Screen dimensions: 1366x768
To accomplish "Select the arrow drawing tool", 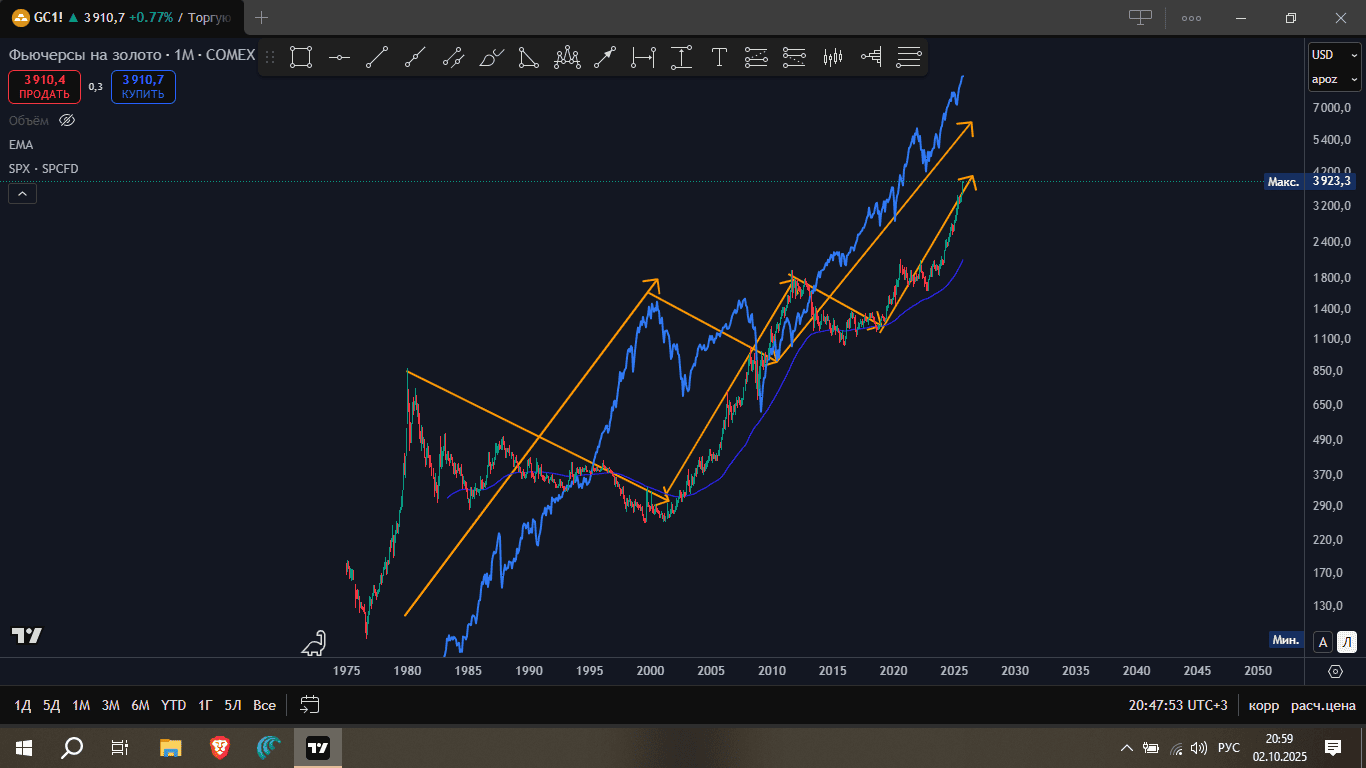I will tap(605, 58).
